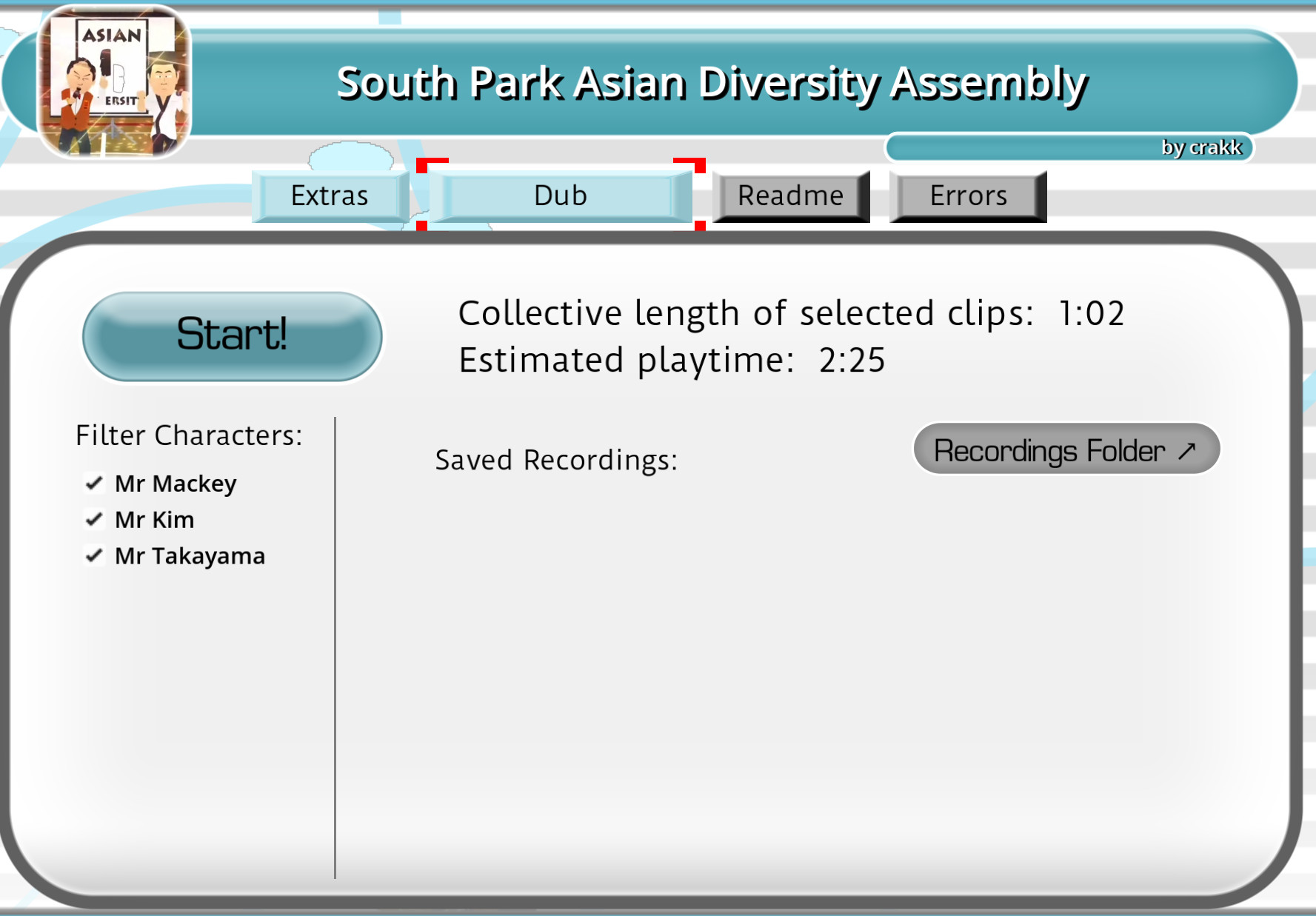Click the 'by crakk' author label
The height and width of the screenshot is (916, 1316).
[x=1201, y=147]
